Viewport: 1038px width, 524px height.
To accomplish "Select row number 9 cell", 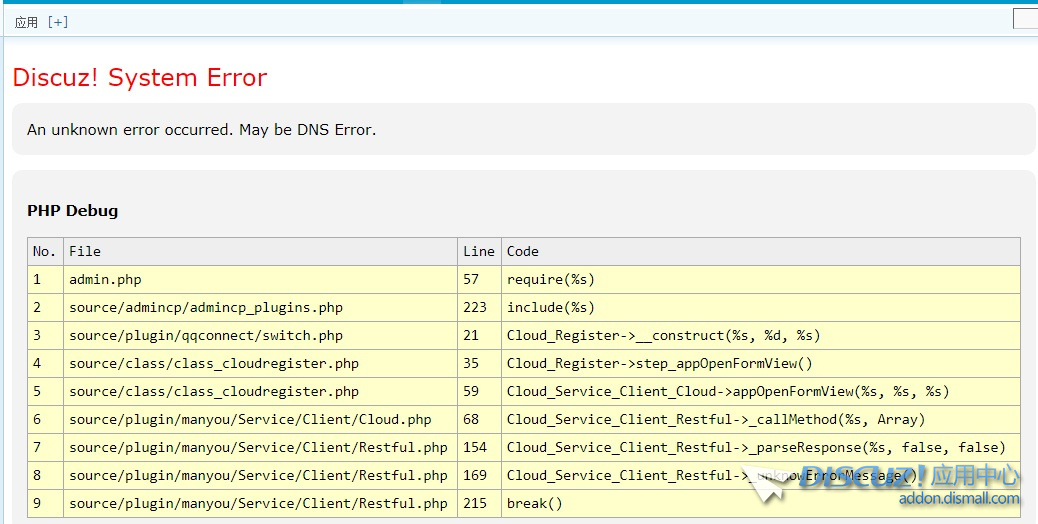I will [x=46, y=503].
